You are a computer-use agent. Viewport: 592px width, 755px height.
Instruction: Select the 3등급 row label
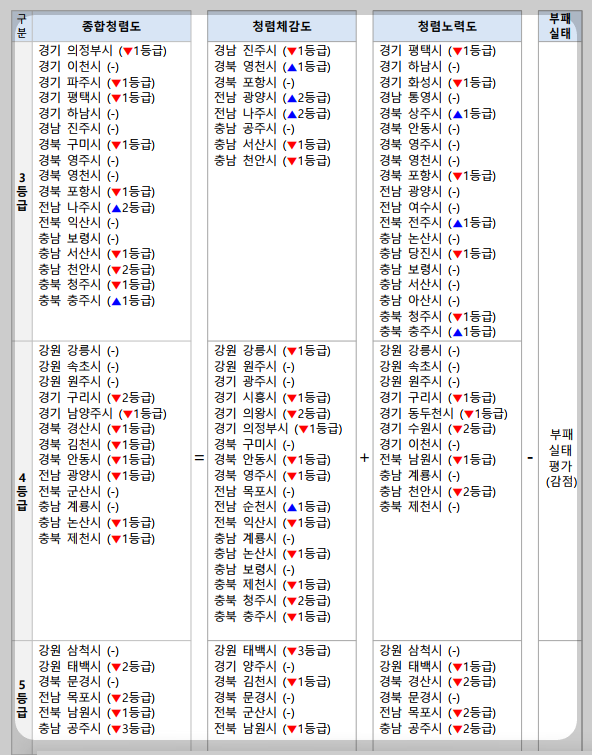(x=22, y=192)
